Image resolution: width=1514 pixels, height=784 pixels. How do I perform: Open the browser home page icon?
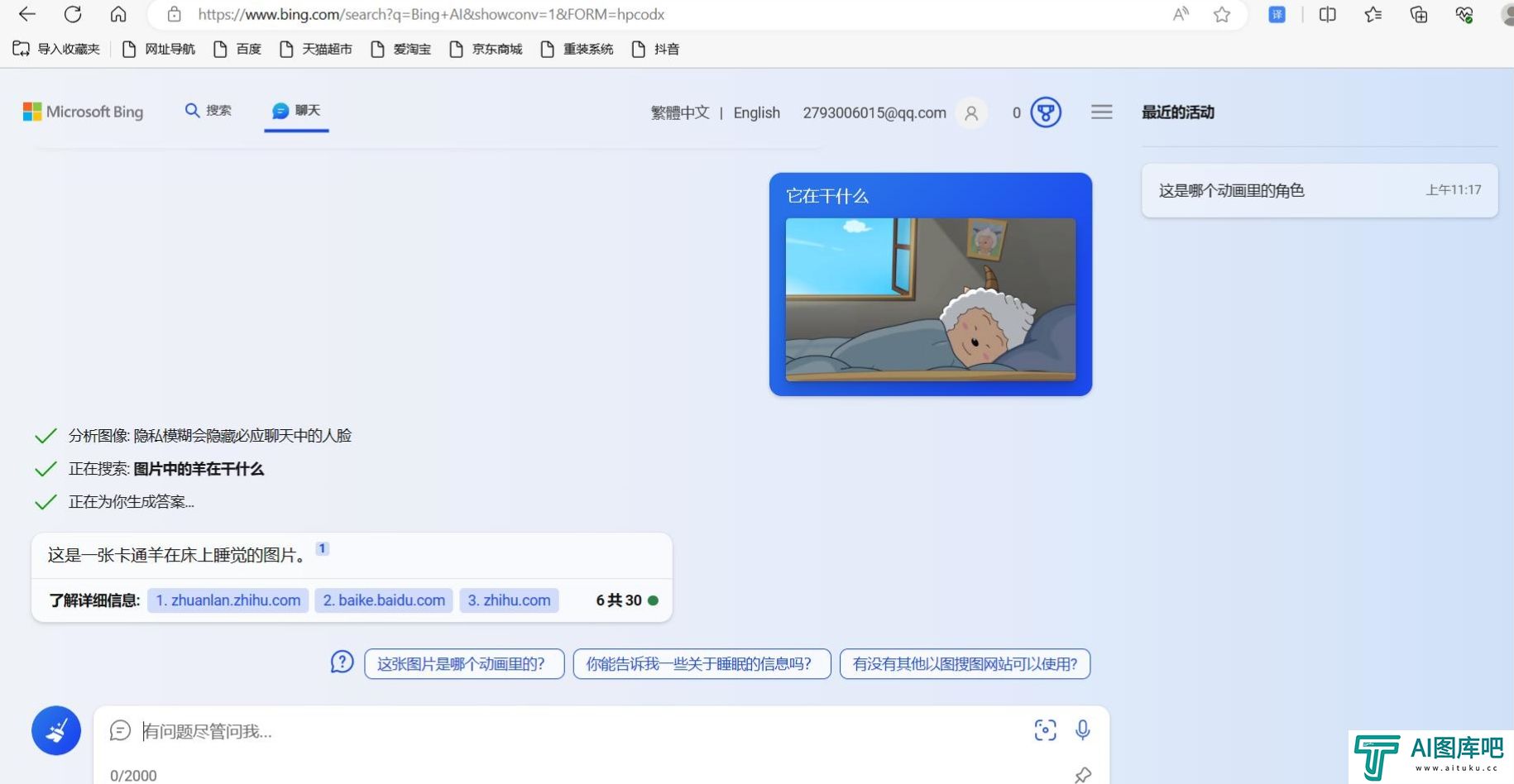tap(118, 14)
